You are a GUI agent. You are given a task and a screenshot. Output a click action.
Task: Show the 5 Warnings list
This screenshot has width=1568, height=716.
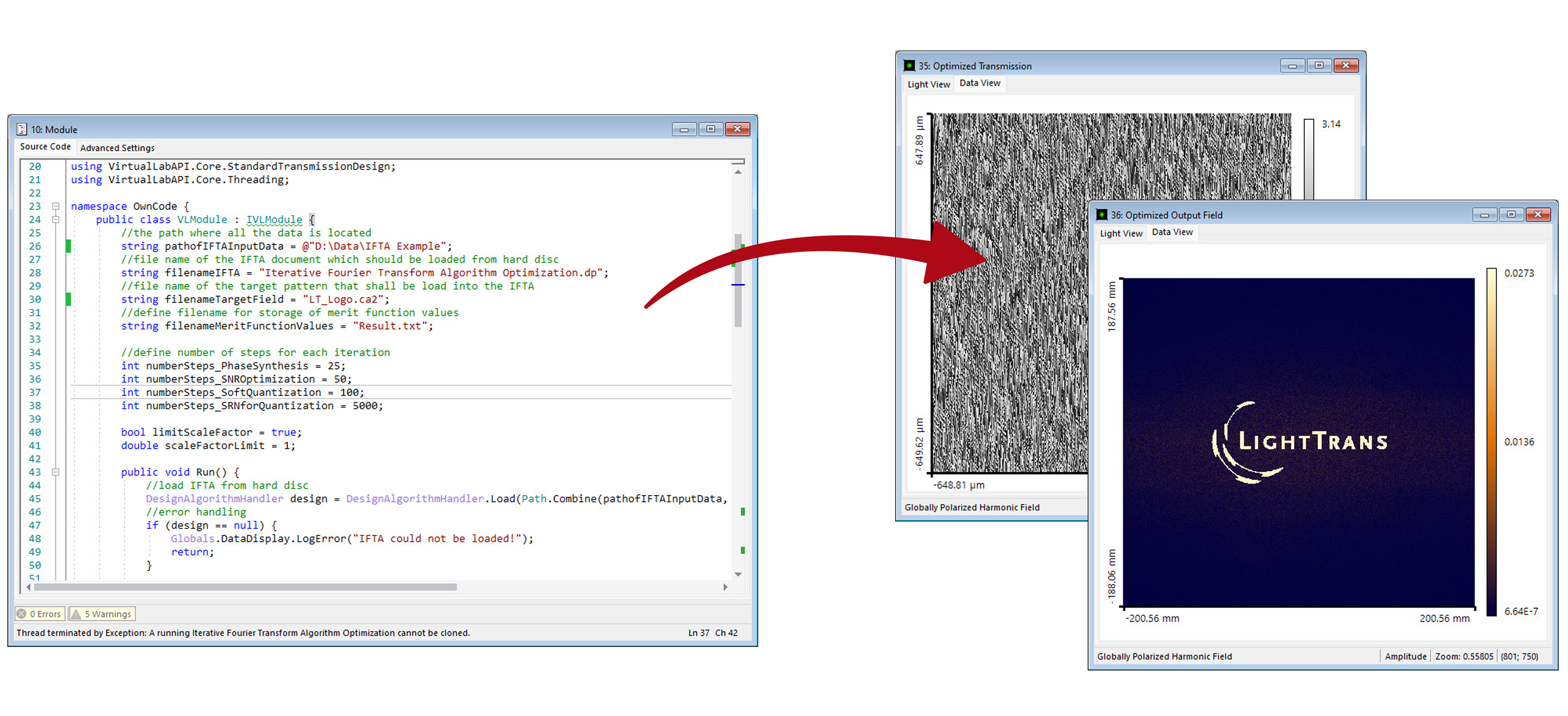101,614
